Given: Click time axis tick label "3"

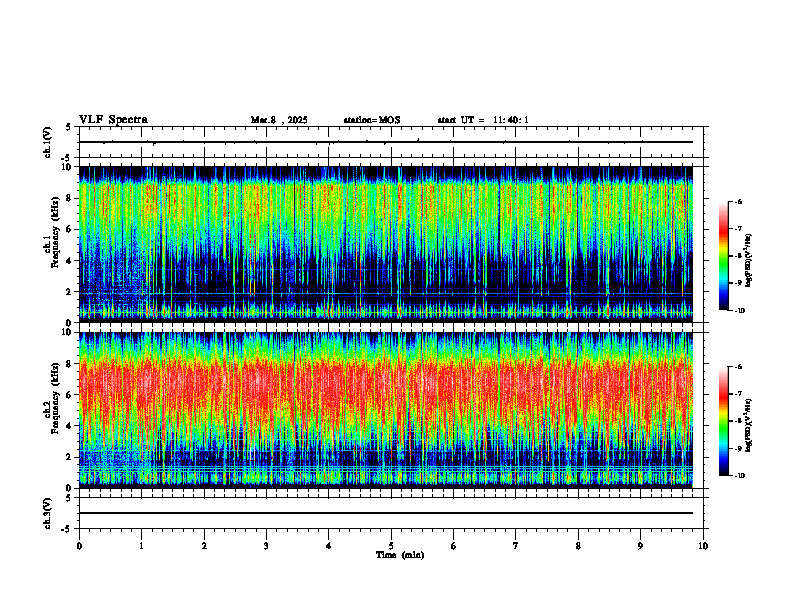Looking at the screenshot, I should [266, 546].
